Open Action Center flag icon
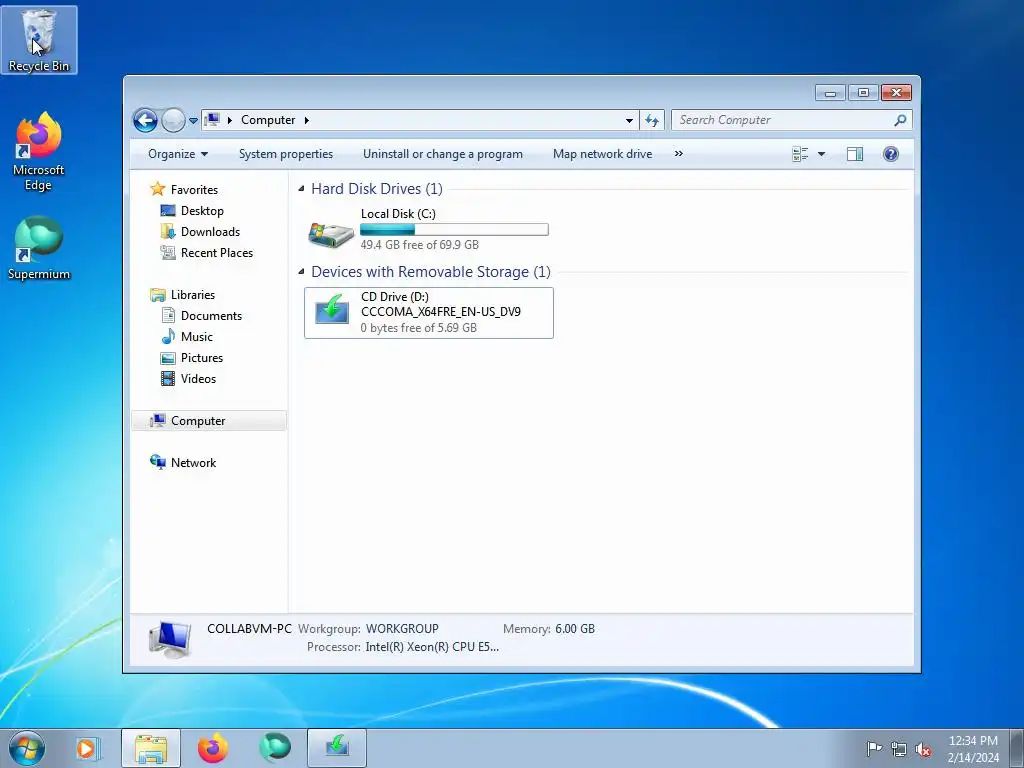The image size is (1024, 768). pyautogui.click(x=874, y=748)
